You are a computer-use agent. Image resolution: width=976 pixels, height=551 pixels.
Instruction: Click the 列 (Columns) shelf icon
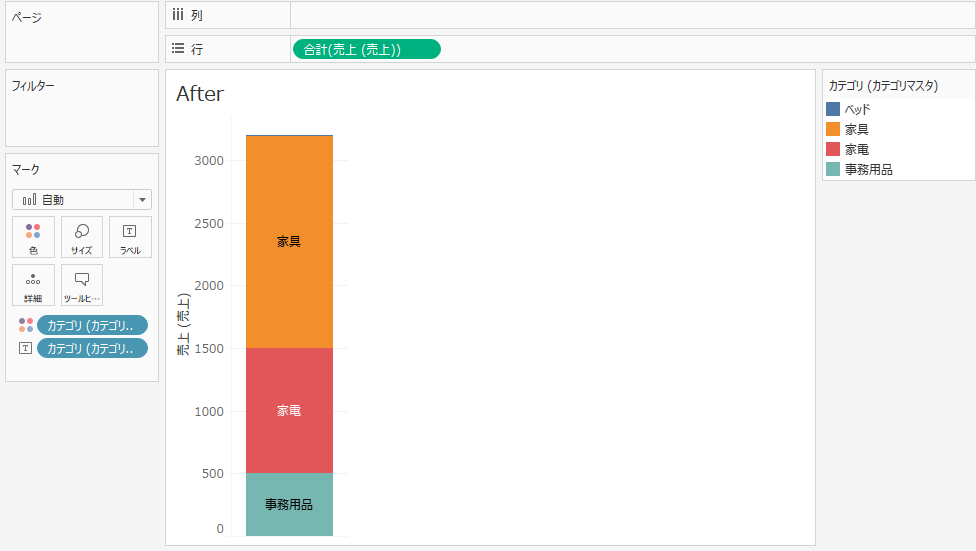point(178,15)
